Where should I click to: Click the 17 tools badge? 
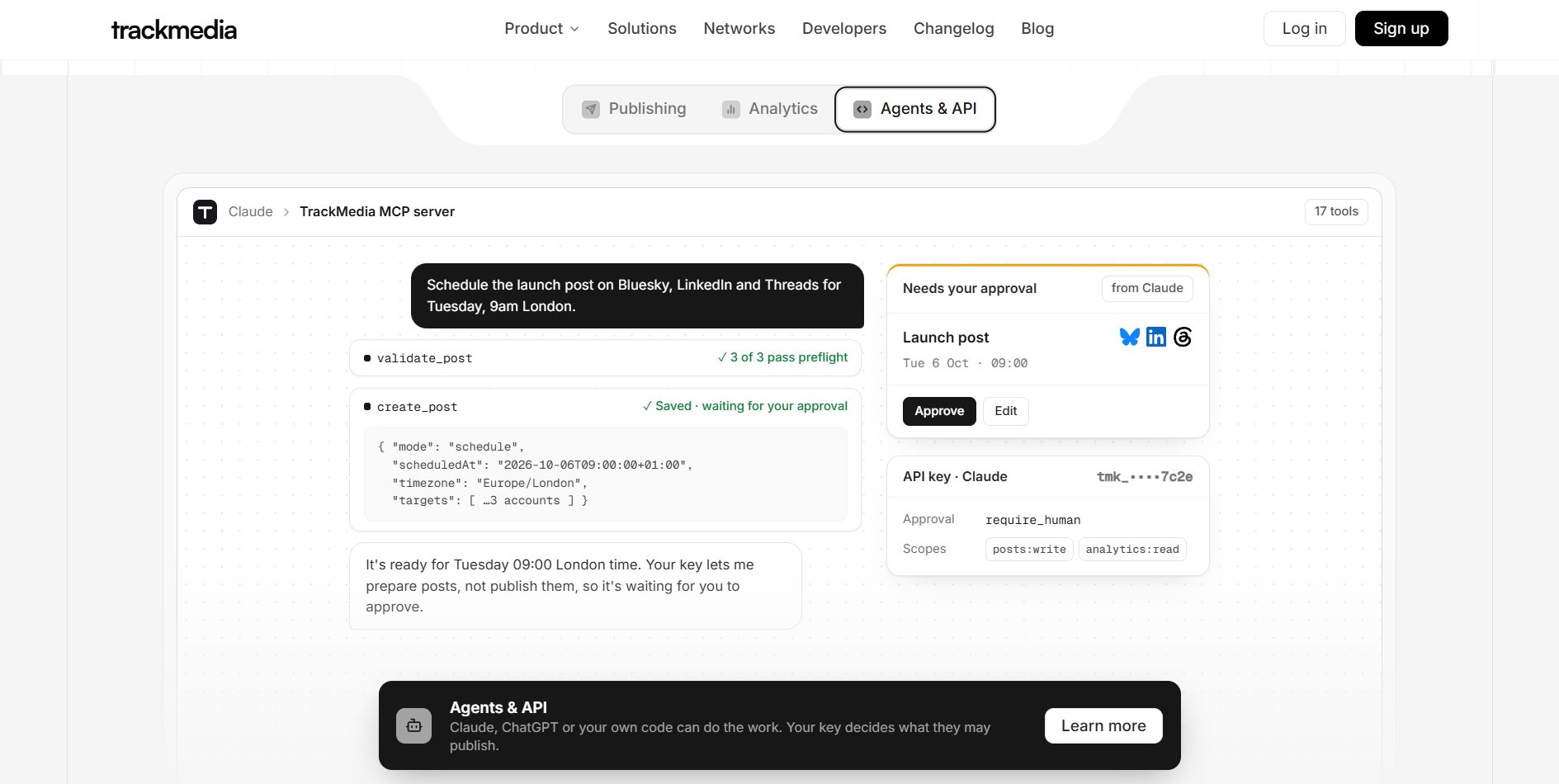[1336, 212]
